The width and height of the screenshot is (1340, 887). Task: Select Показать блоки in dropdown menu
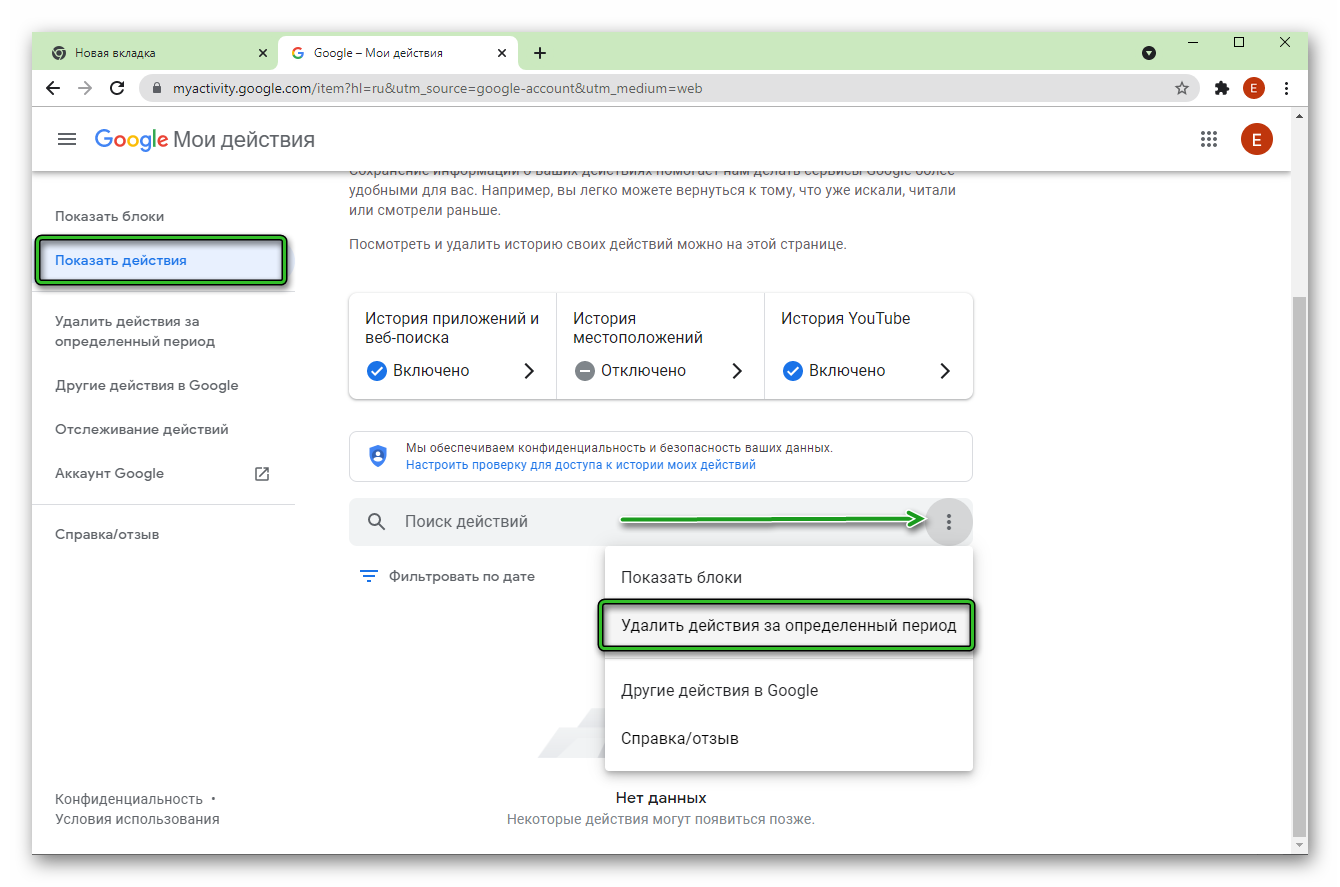click(789, 577)
